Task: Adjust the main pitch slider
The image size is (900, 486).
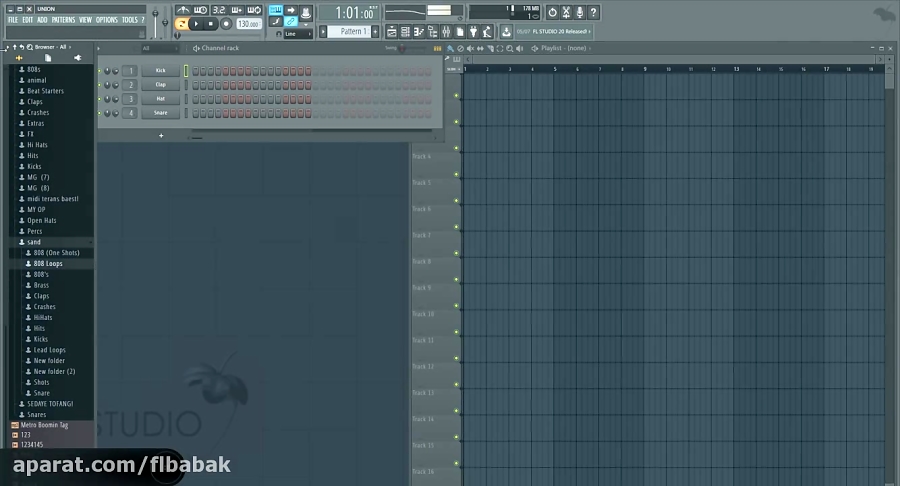Action: coord(165,22)
